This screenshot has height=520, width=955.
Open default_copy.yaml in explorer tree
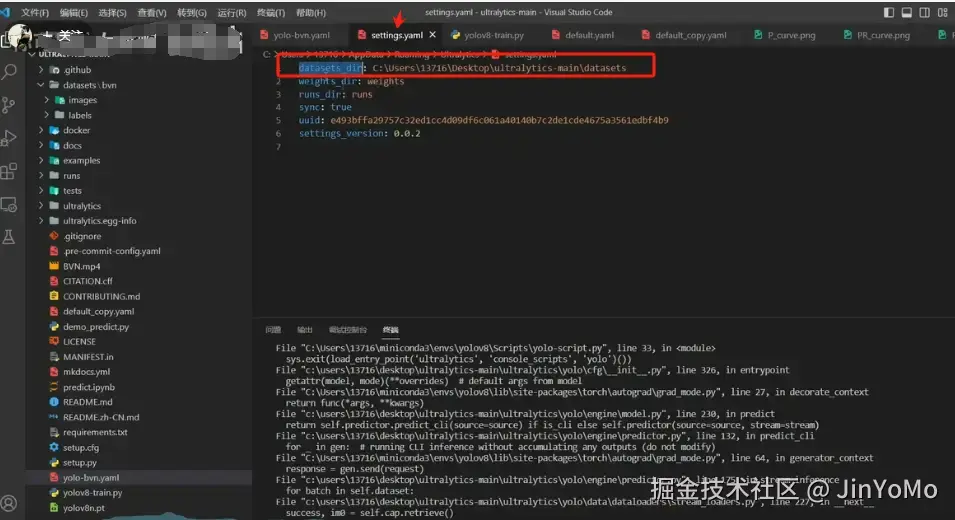(x=98, y=311)
